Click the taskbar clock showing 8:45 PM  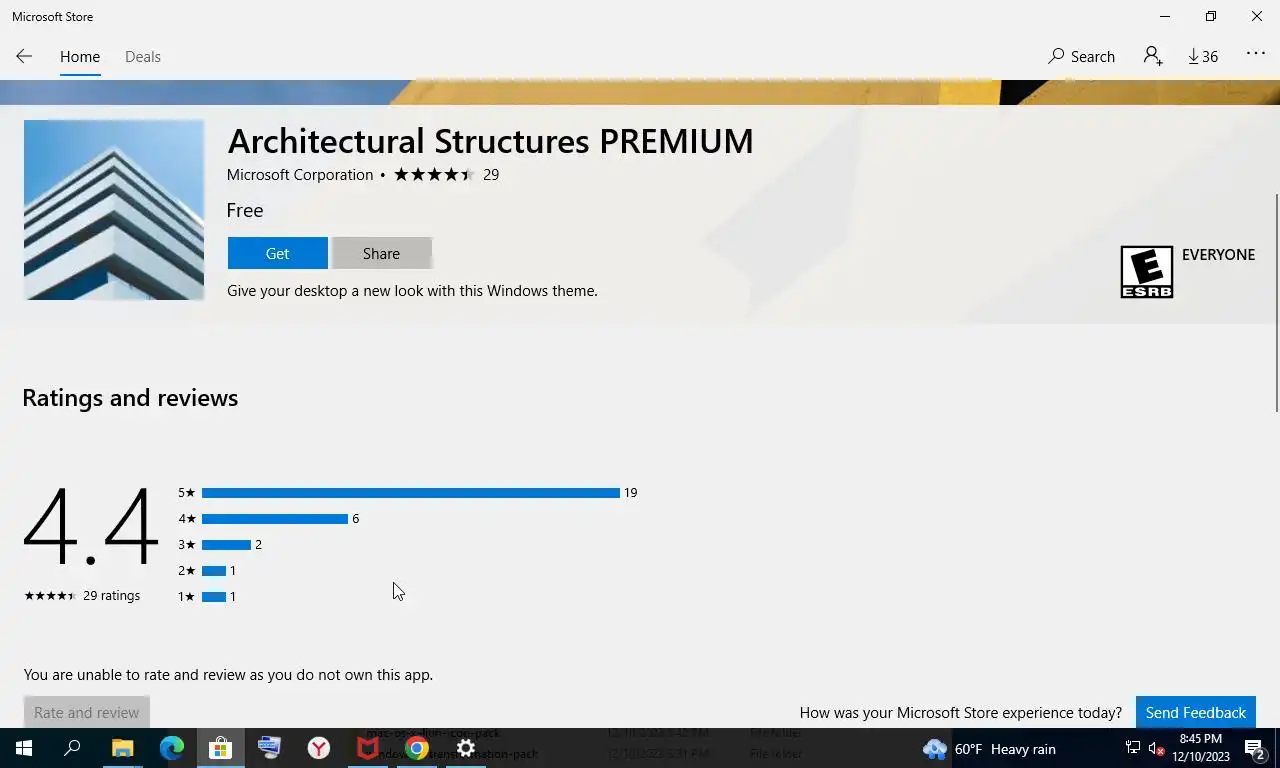(1201, 748)
